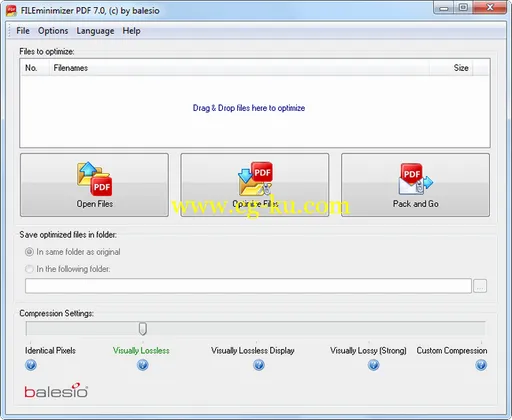This screenshot has width=512, height=420.
Task: Open the Help menu
Action: coord(131,31)
